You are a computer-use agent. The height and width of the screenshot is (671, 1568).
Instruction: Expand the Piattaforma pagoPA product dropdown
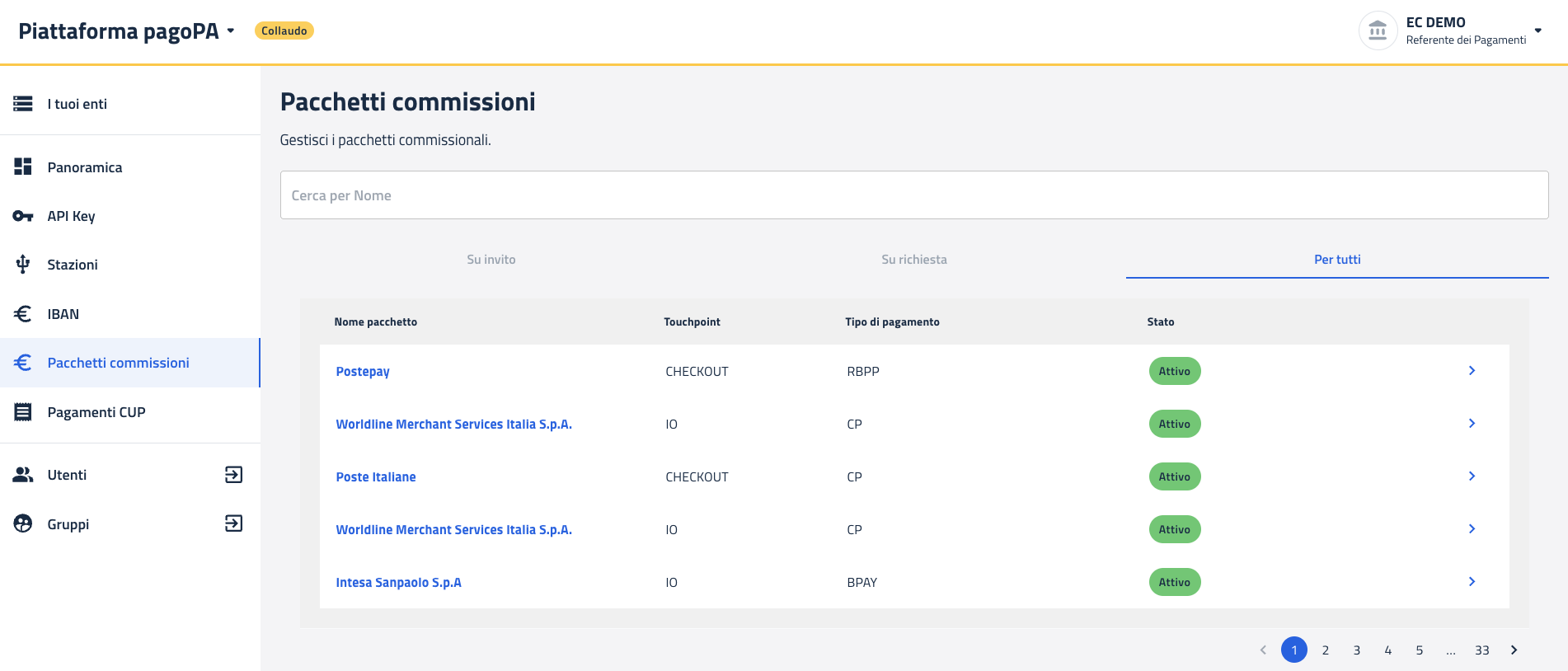pos(231,31)
